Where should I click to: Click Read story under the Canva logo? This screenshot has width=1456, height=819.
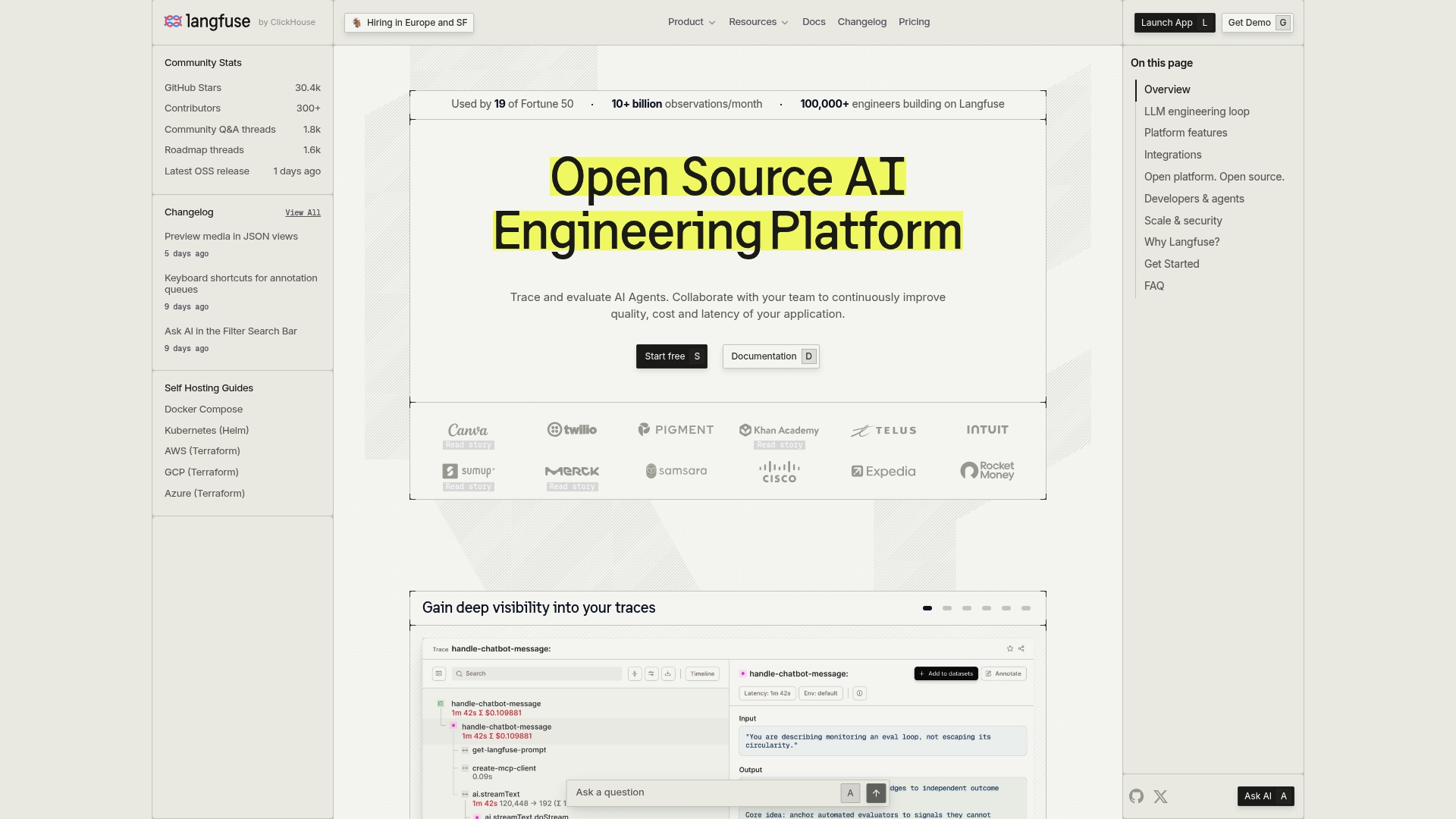tap(469, 445)
